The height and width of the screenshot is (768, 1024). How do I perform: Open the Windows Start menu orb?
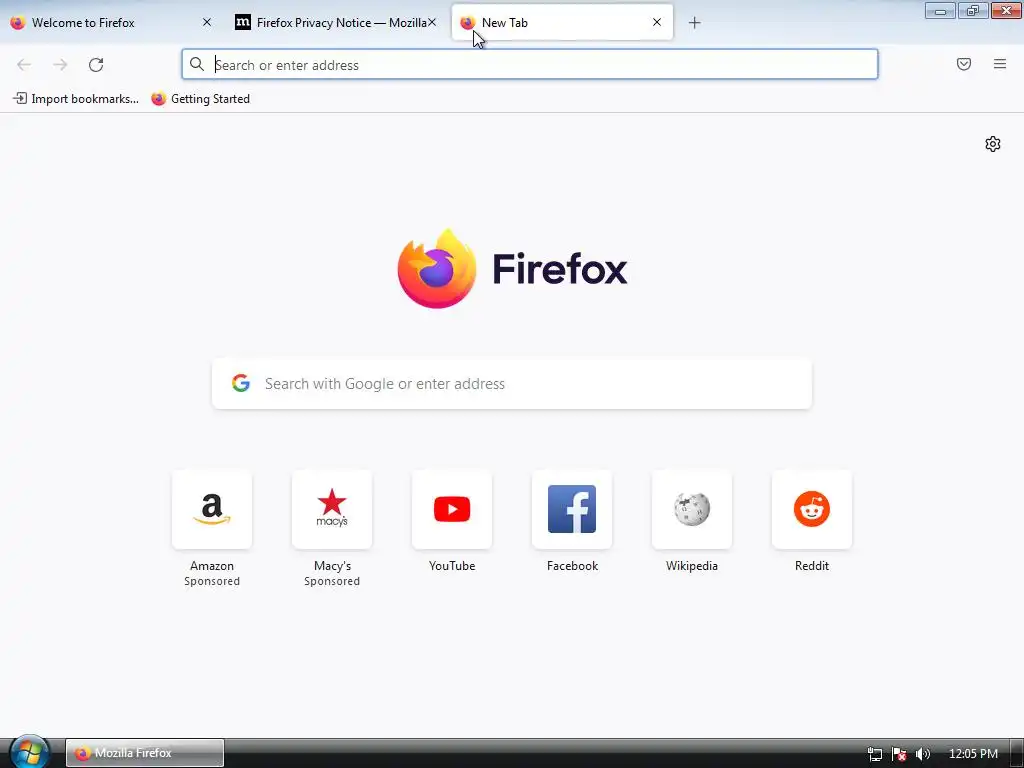coord(29,752)
